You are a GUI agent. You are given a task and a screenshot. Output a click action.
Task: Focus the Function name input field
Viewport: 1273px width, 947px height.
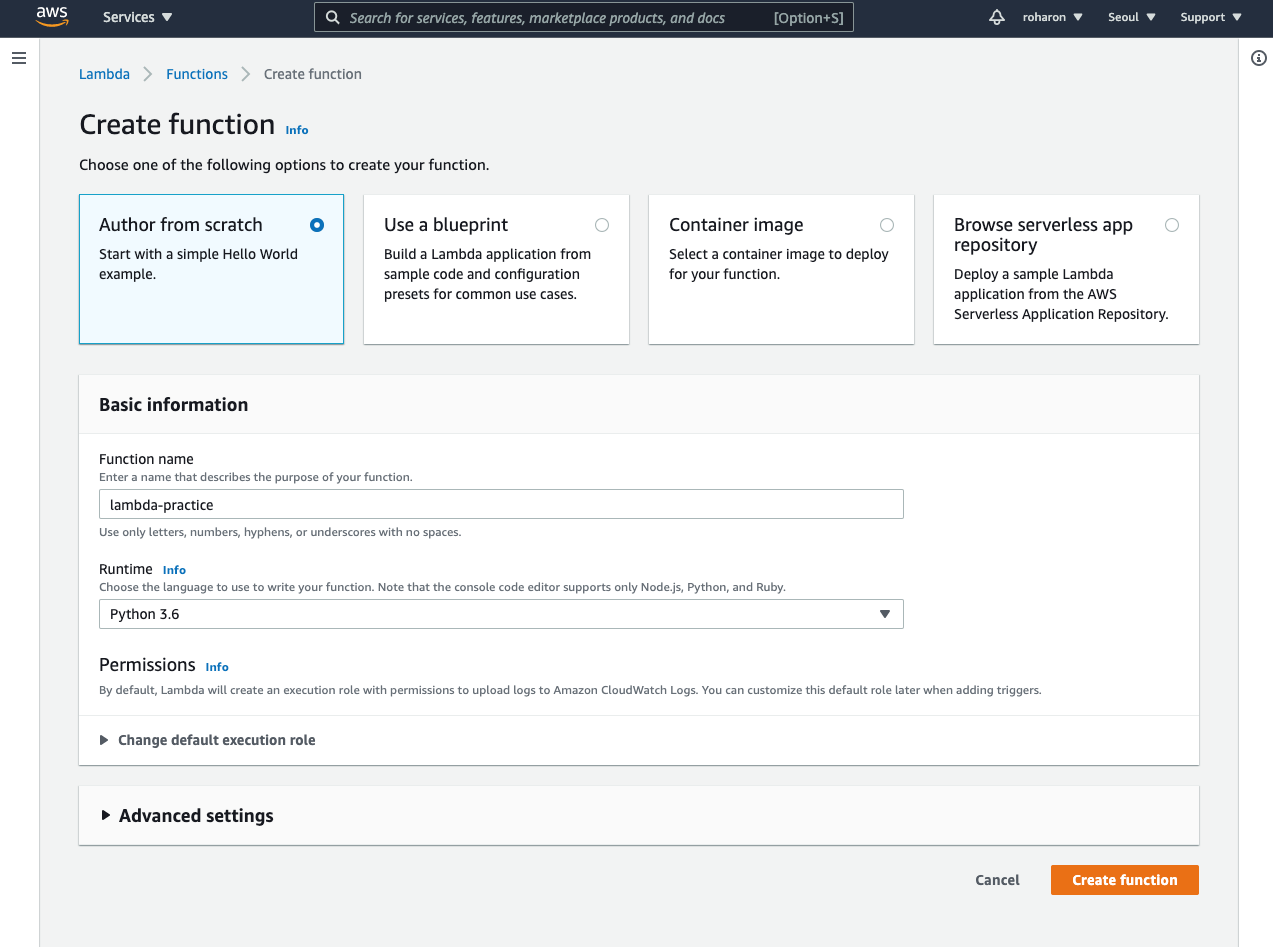[x=501, y=505]
